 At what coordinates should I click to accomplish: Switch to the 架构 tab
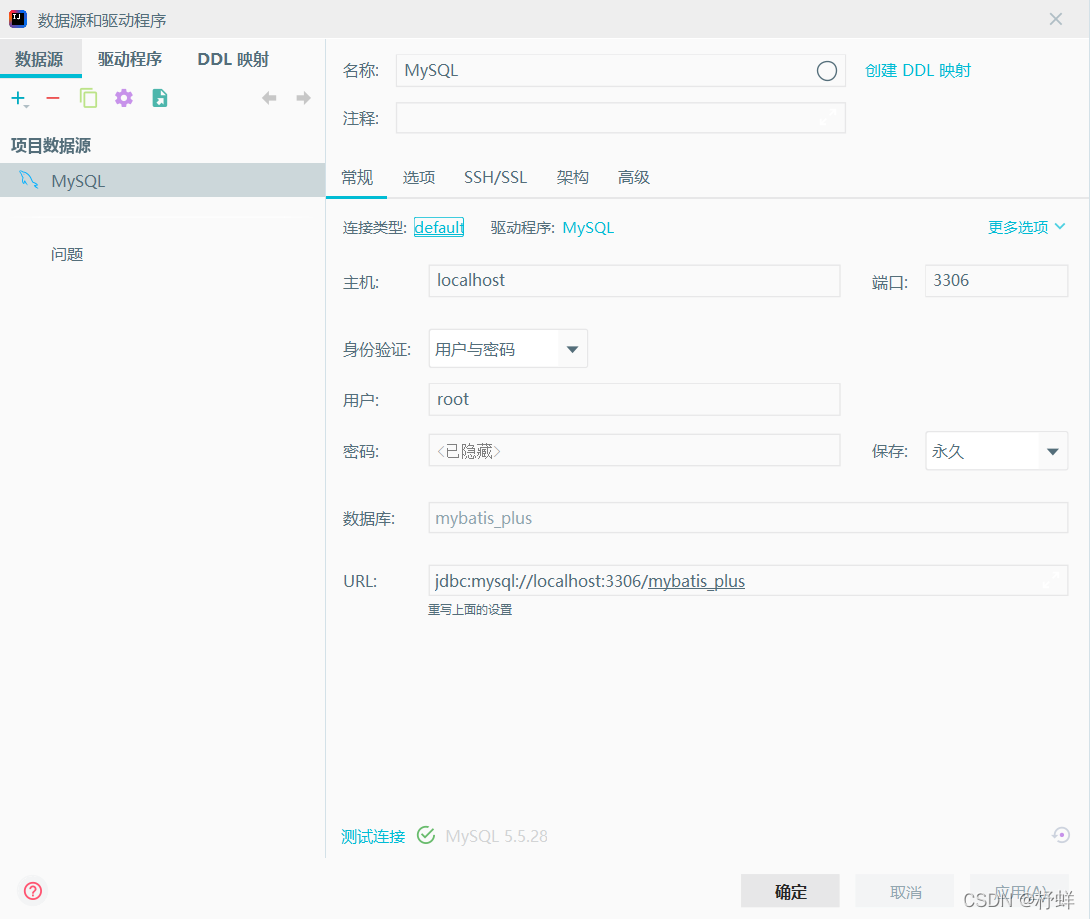tap(573, 177)
